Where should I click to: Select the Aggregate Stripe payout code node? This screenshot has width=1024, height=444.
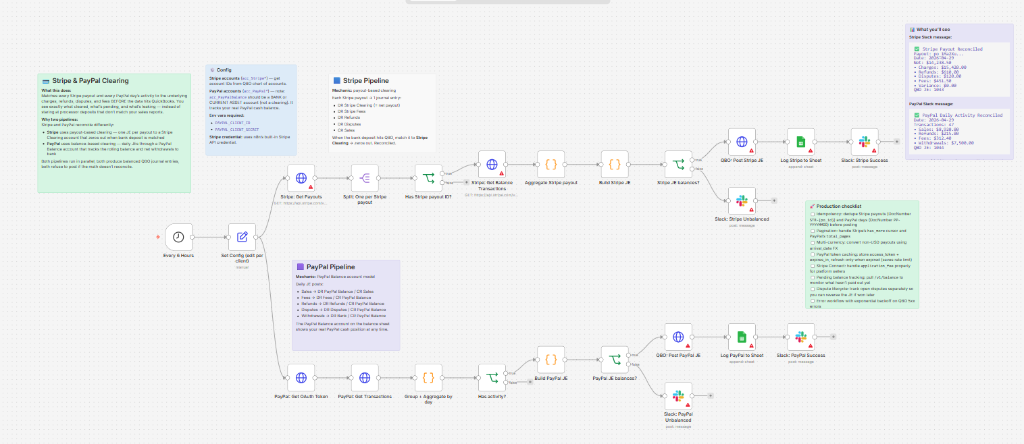pyautogui.click(x=551, y=165)
